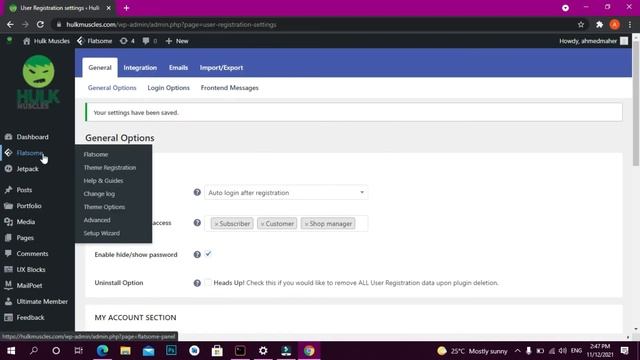The width and height of the screenshot is (640, 360).
Task: Open File Explorer from the taskbar
Action: click(125, 351)
